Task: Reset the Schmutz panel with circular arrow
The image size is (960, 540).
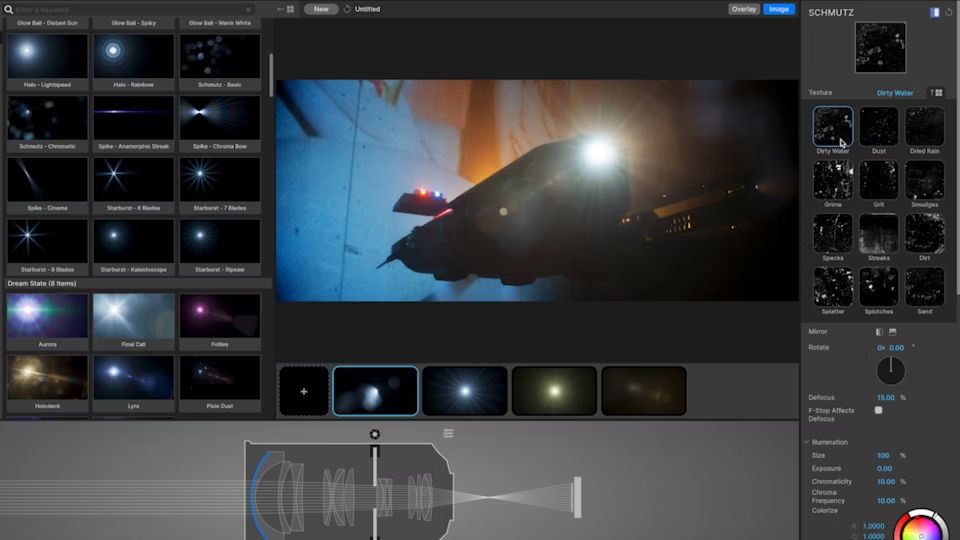Action: 948,12
